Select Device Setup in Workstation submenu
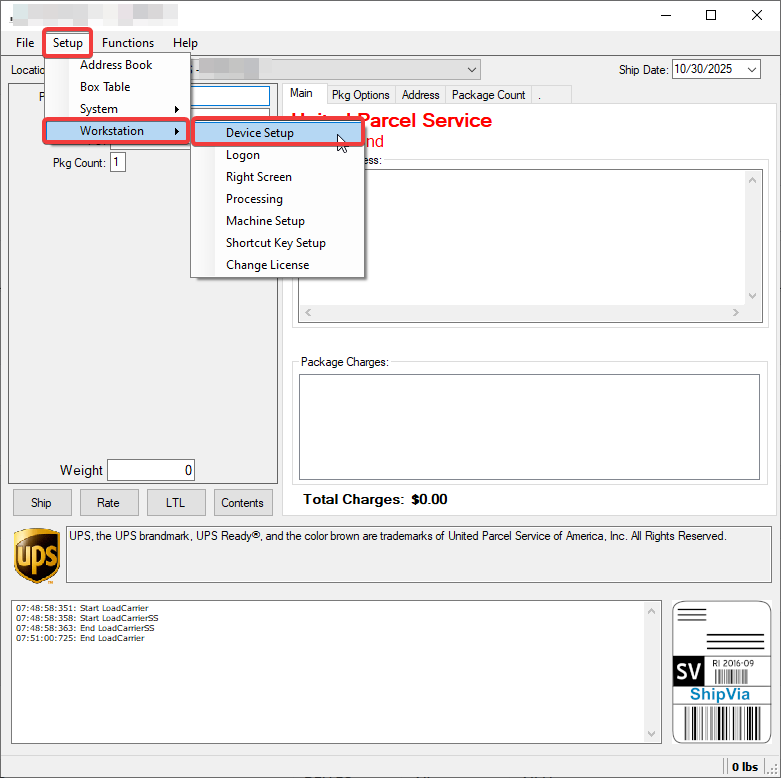The image size is (781, 778). [278, 133]
